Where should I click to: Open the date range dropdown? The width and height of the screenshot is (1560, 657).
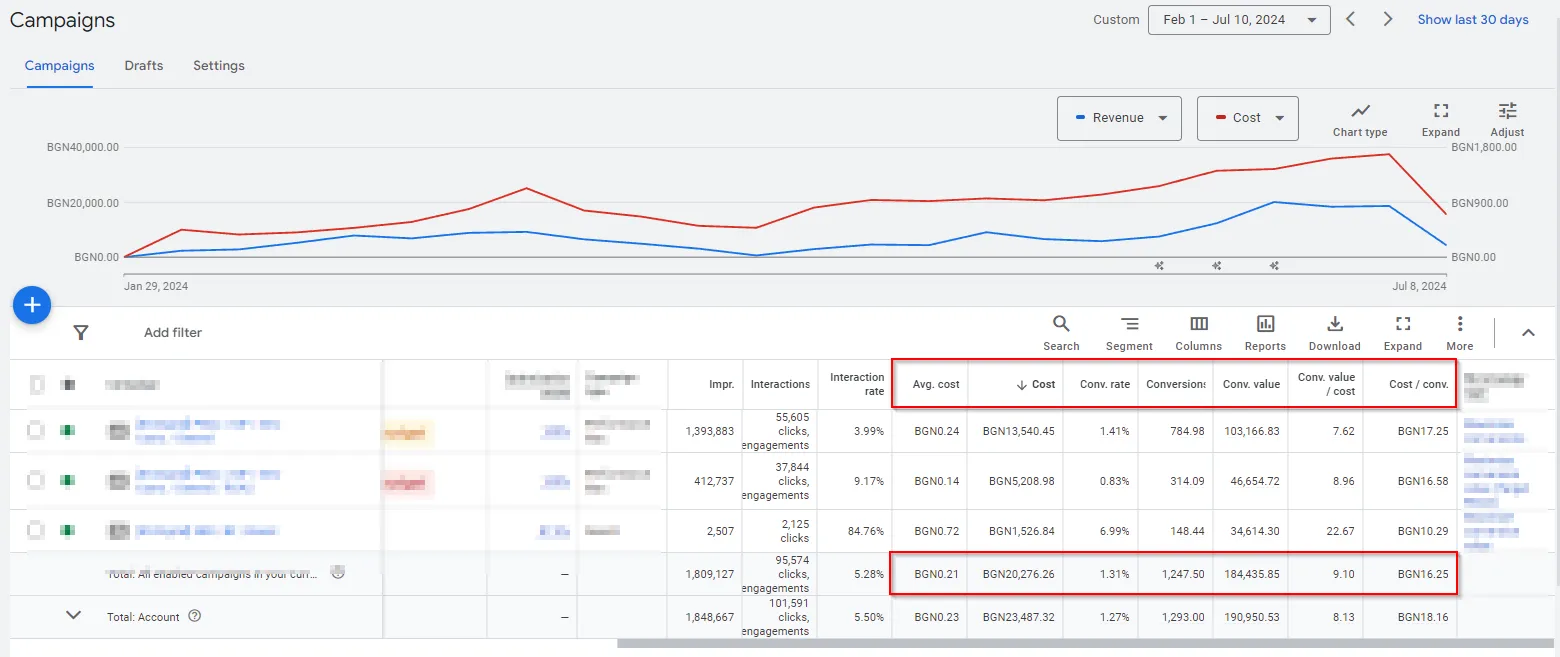(1239, 20)
